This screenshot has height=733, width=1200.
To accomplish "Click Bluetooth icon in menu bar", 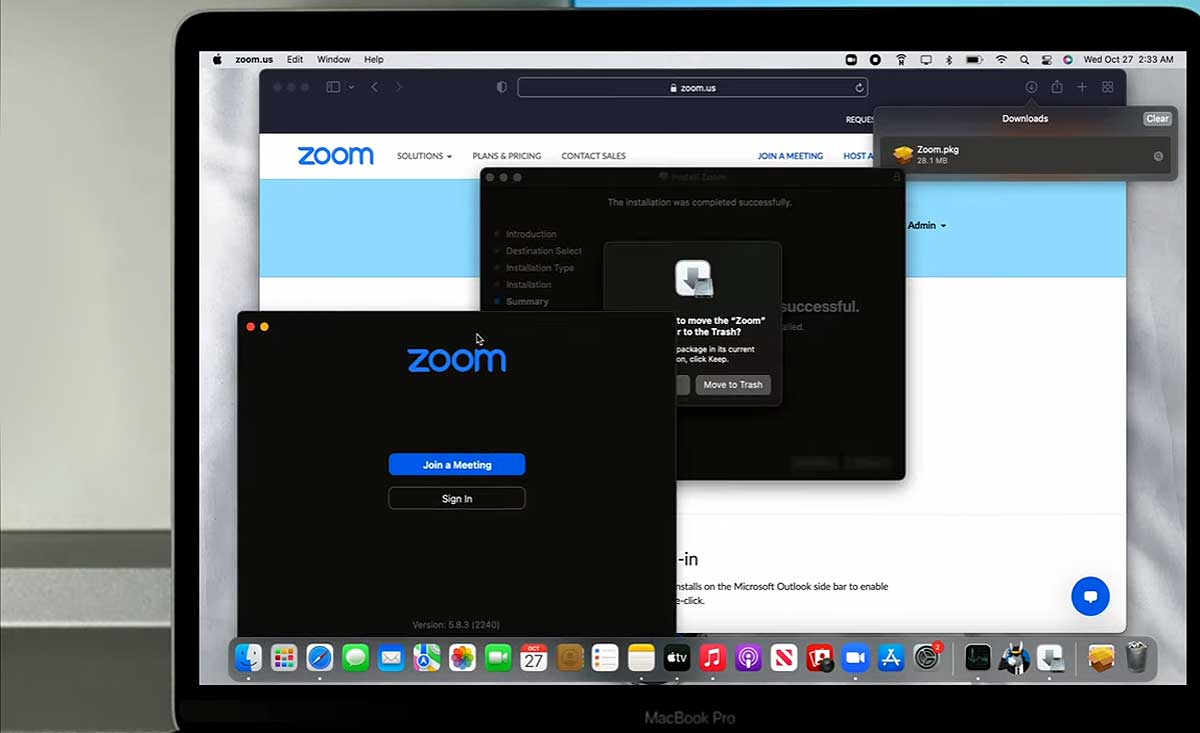I will tap(949, 59).
